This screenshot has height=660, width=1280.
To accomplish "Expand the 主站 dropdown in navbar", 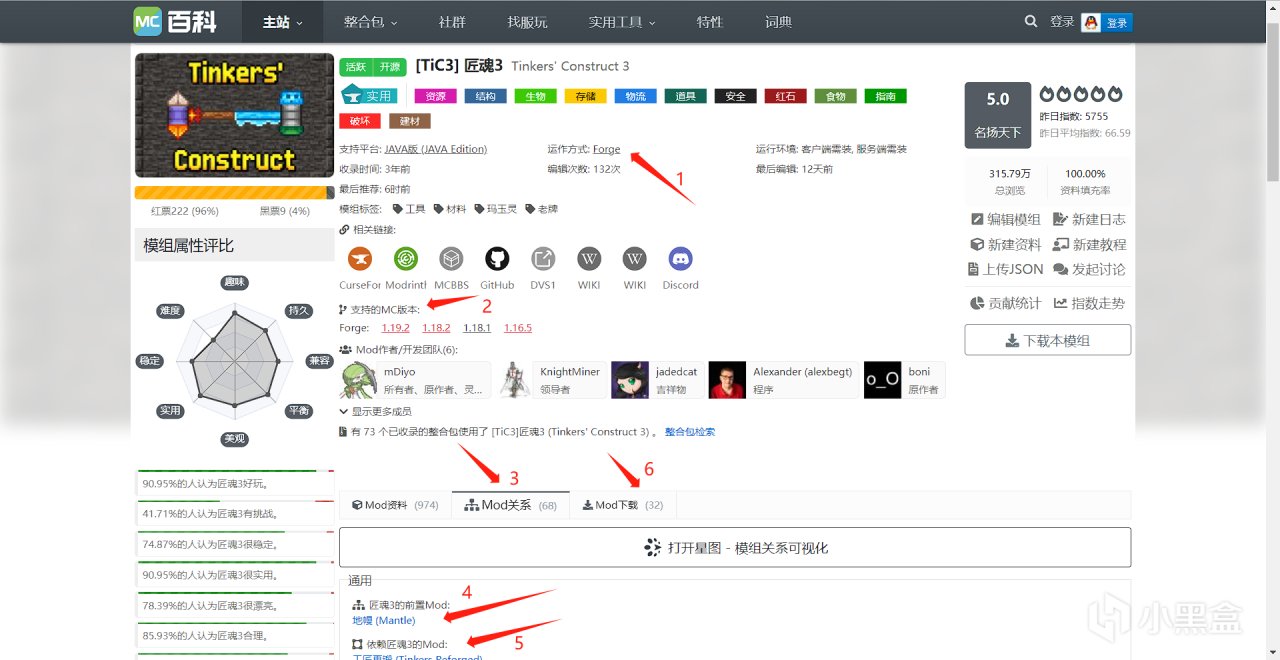I will pyautogui.click(x=283, y=22).
